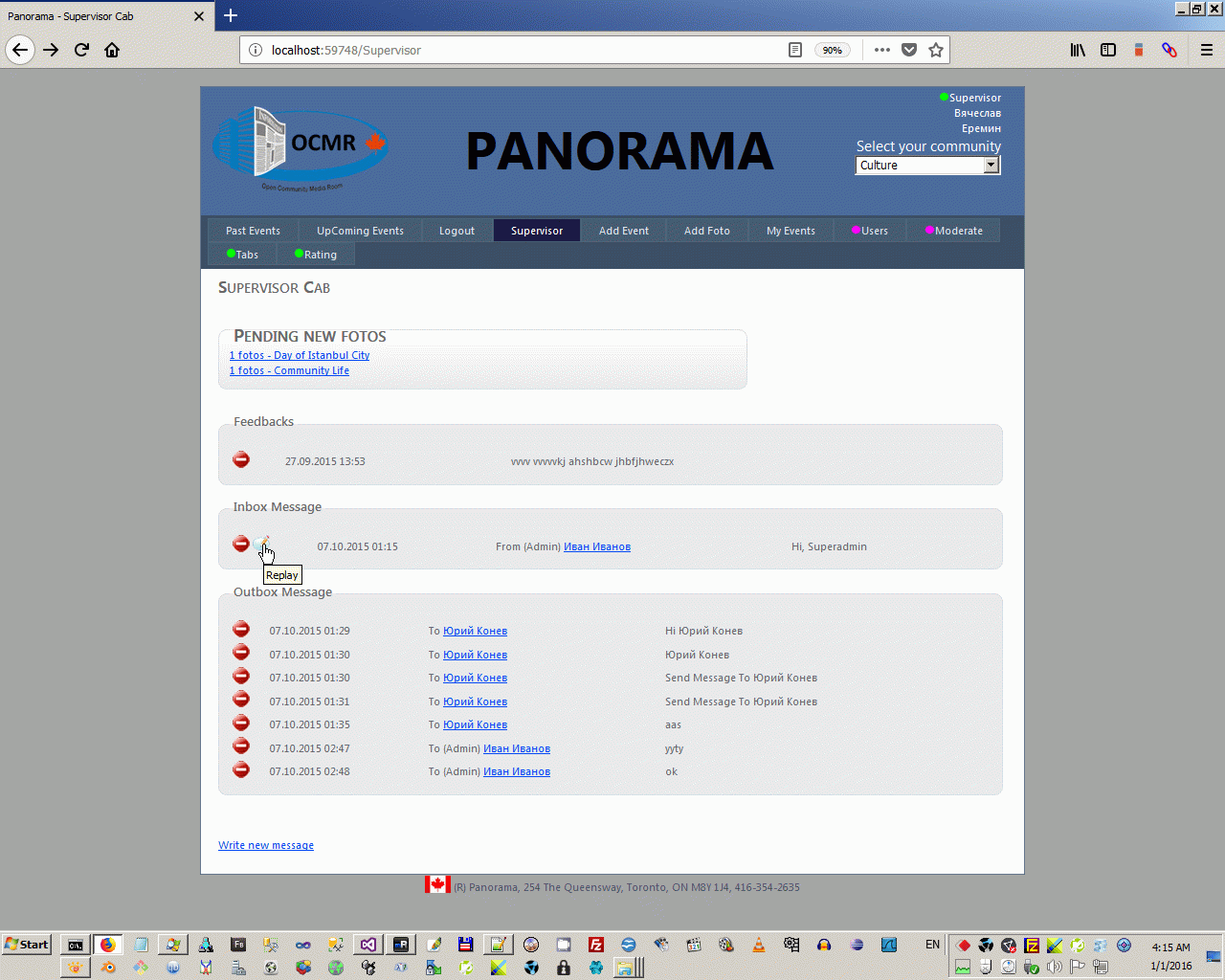Show site information for localhost
The image size is (1225, 980).
coord(256,50)
